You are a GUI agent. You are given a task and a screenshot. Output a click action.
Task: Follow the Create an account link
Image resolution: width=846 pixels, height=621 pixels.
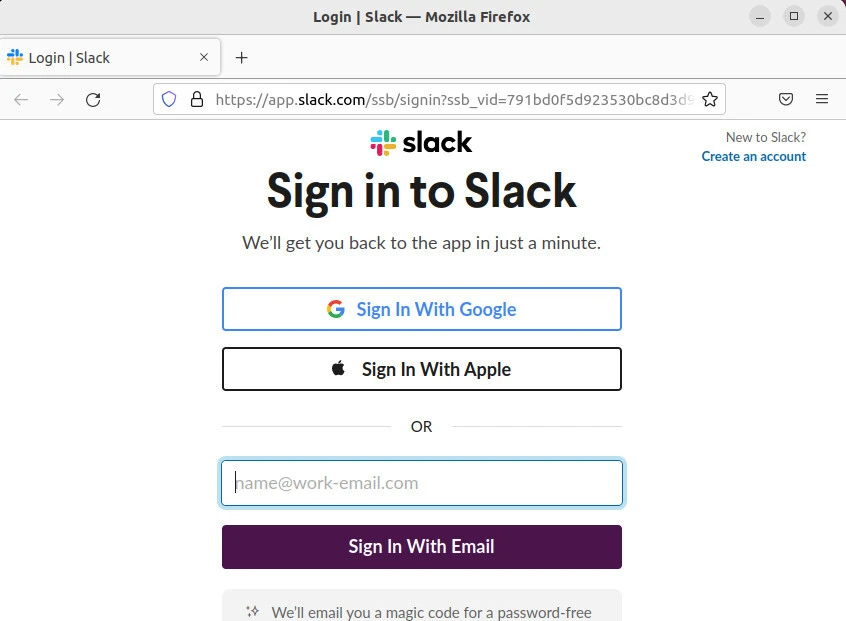pyautogui.click(x=753, y=156)
